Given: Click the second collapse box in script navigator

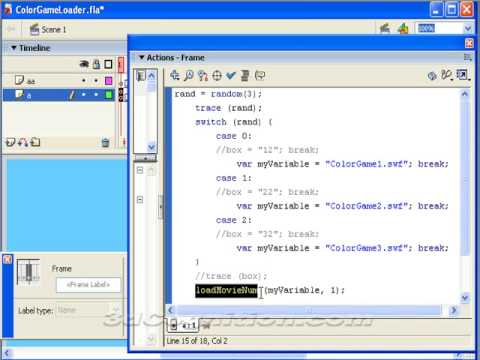Looking at the screenshot, I should point(140,200).
